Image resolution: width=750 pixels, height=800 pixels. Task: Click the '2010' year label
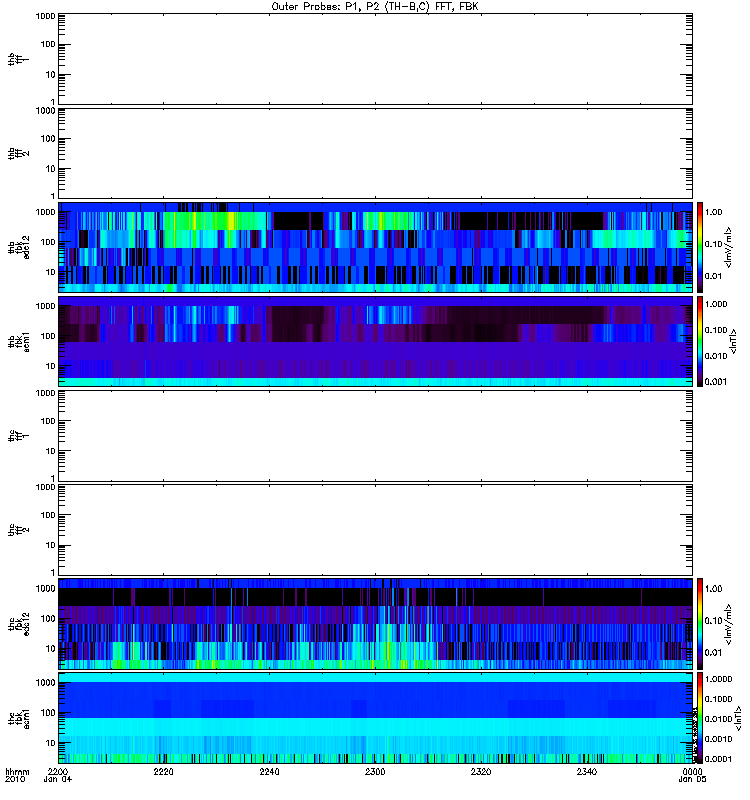15,780
